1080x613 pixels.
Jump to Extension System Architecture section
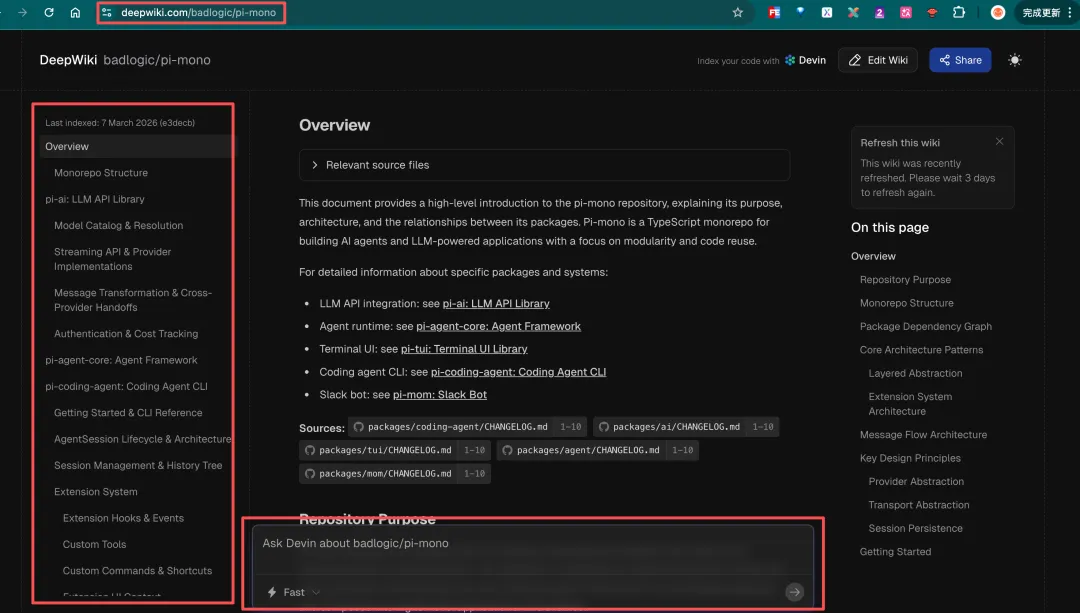click(910, 404)
